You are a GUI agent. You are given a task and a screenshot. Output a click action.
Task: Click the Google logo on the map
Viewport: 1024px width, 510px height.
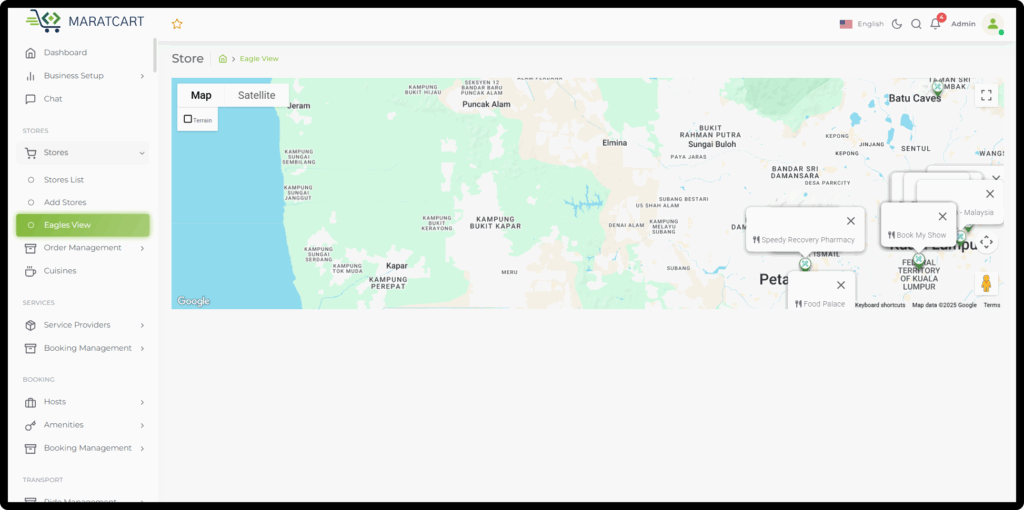[193, 301]
